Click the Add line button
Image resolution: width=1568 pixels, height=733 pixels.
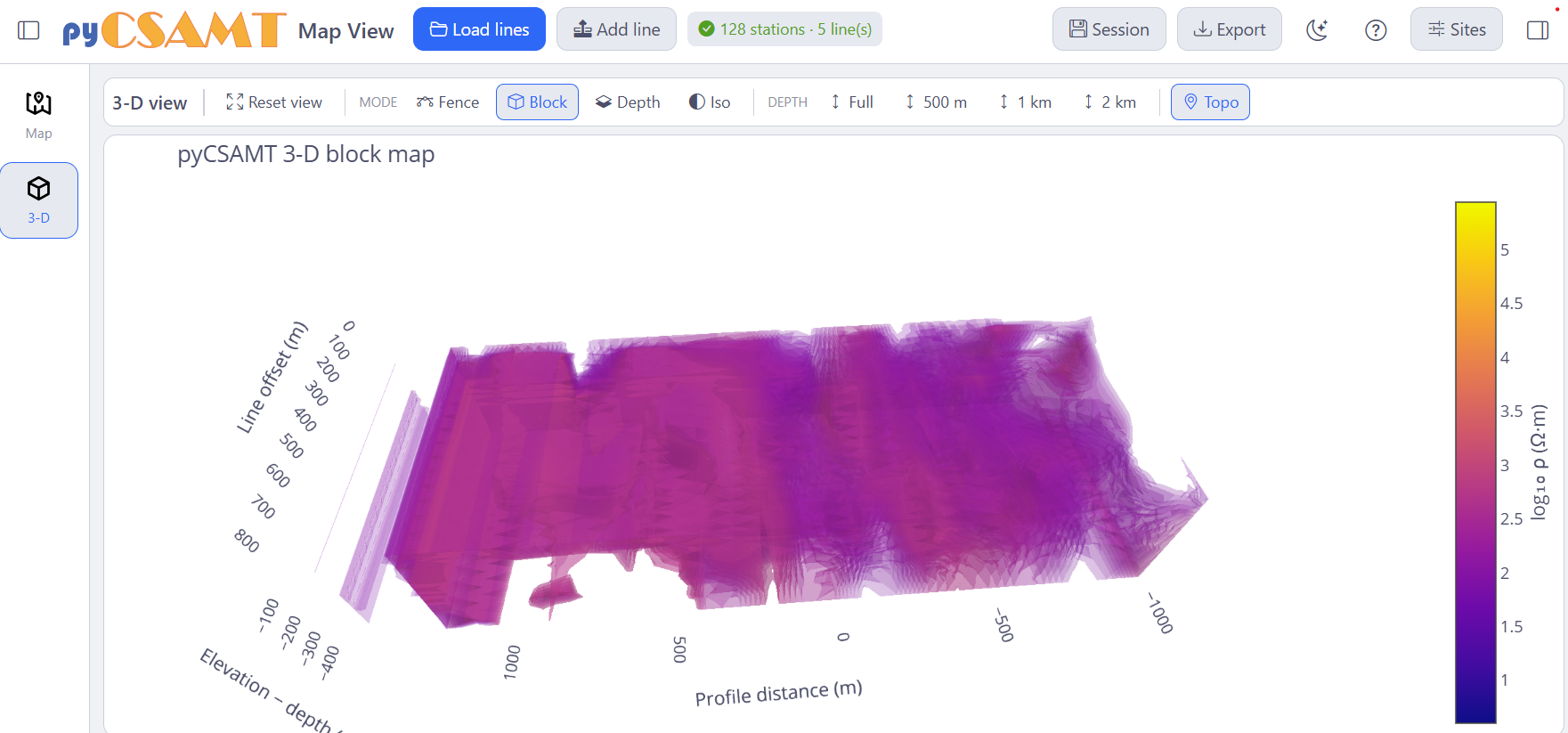[616, 29]
